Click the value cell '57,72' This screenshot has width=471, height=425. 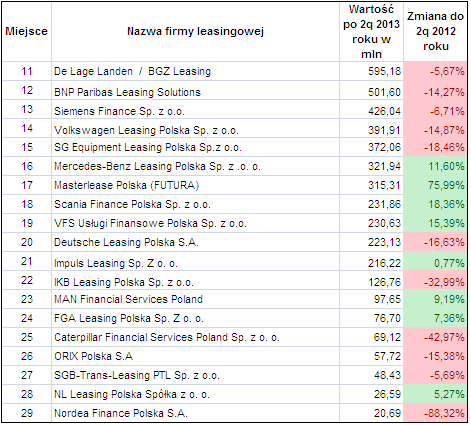pos(371,356)
